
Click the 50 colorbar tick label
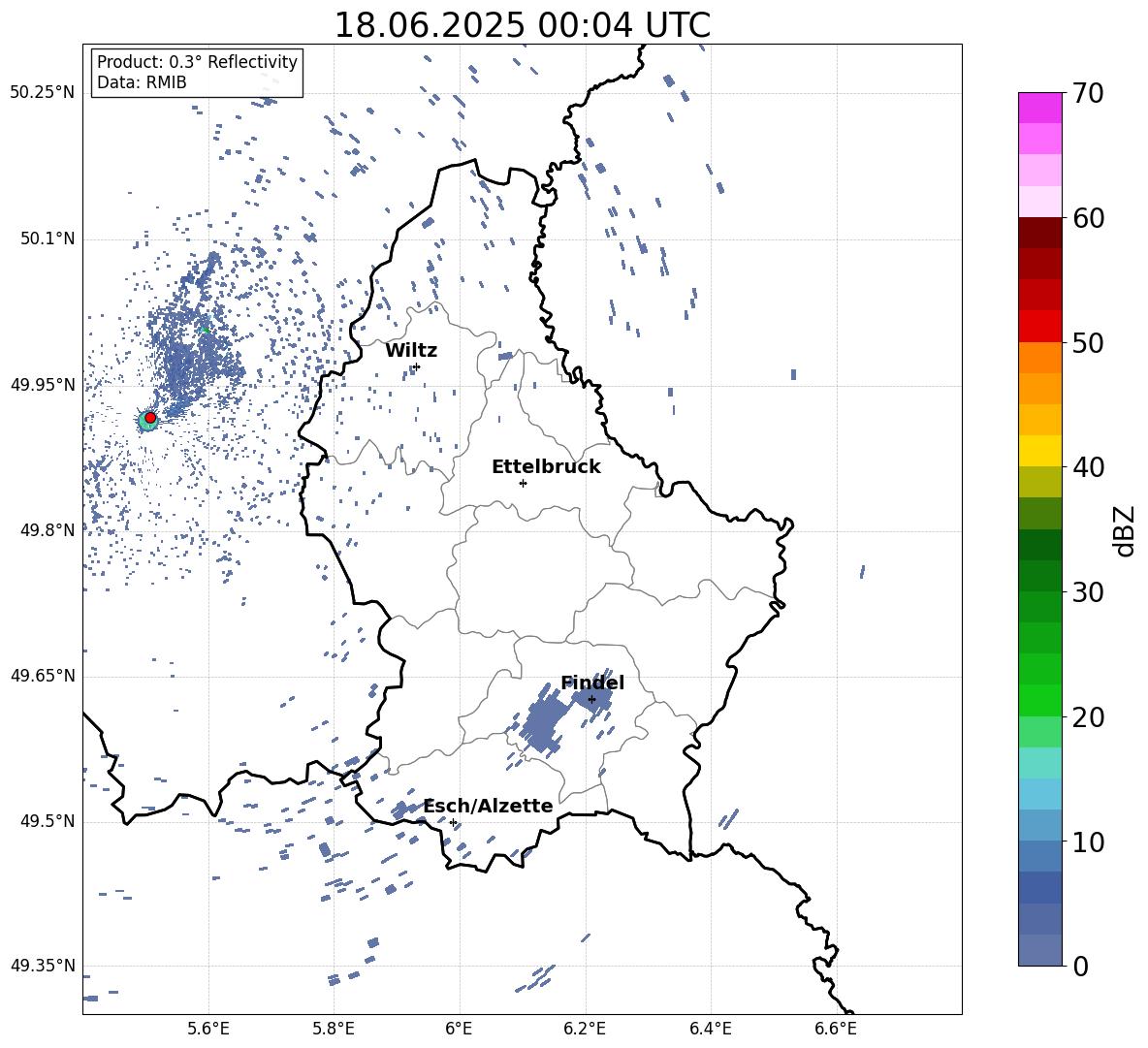point(1088,343)
